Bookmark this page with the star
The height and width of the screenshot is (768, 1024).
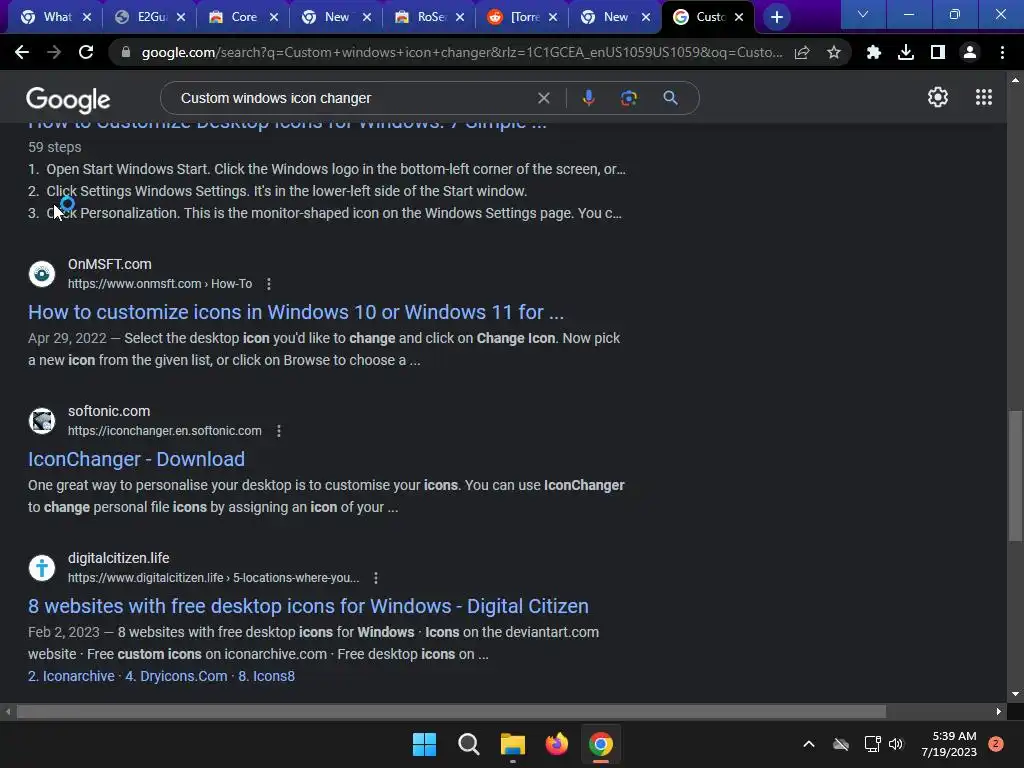click(x=834, y=52)
